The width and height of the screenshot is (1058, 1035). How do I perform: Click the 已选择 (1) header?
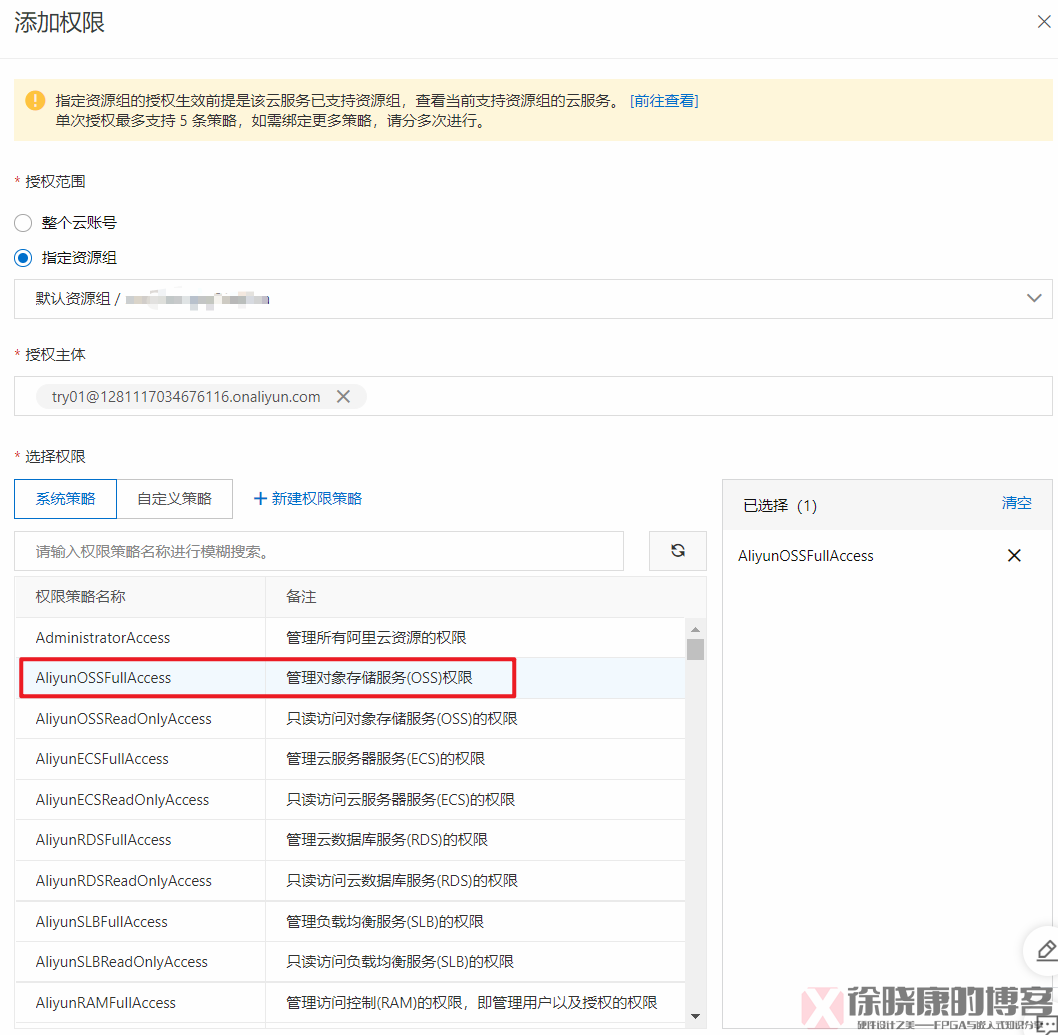point(780,505)
